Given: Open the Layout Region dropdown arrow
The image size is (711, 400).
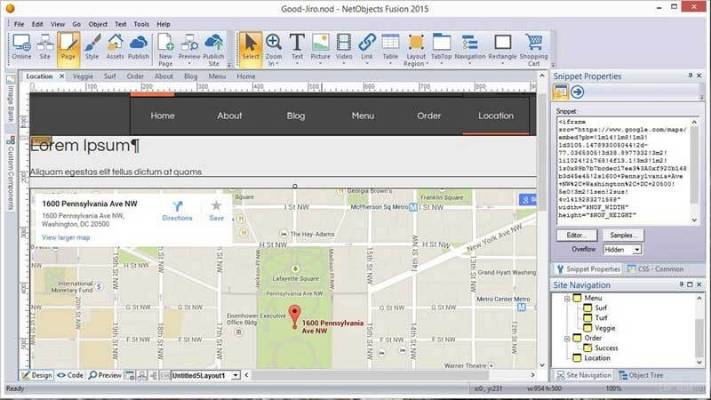Looking at the screenshot, I should tap(427, 64).
